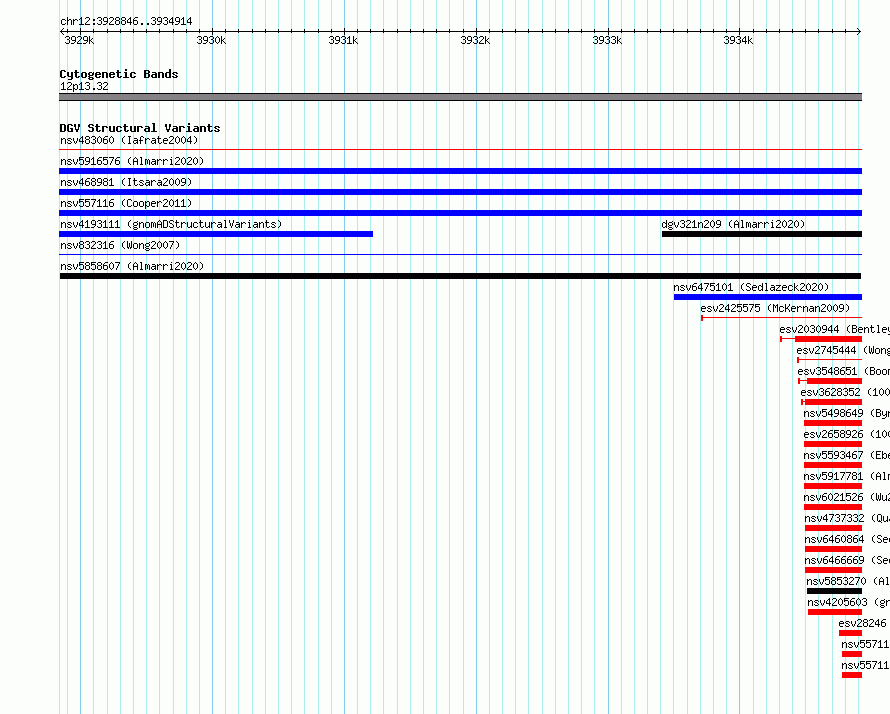Select the red bar under nsv6021526
This screenshot has width=890, height=714.
pyautogui.click(x=833, y=507)
